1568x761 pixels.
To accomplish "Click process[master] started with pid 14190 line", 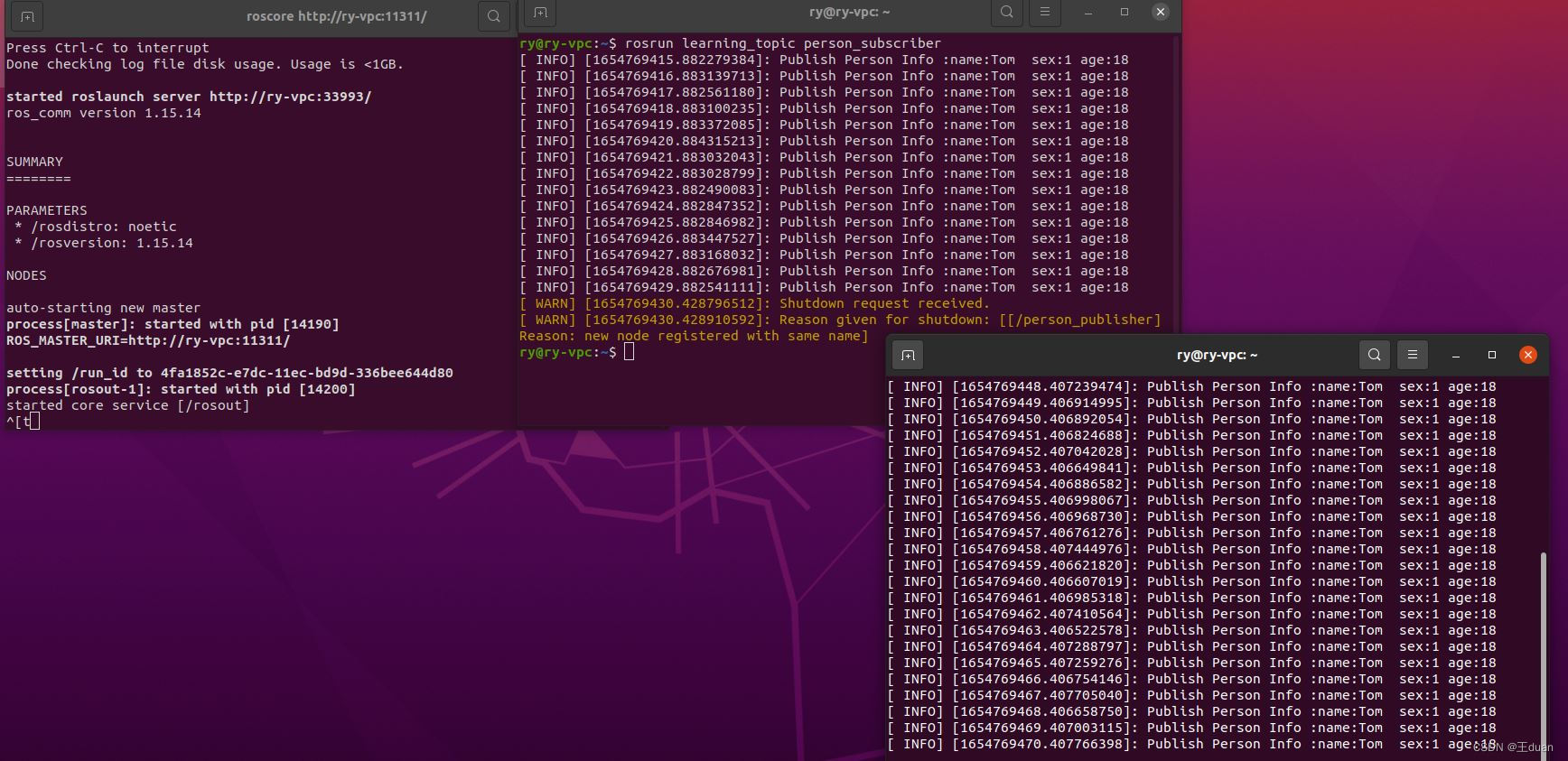I will point(173,324).
